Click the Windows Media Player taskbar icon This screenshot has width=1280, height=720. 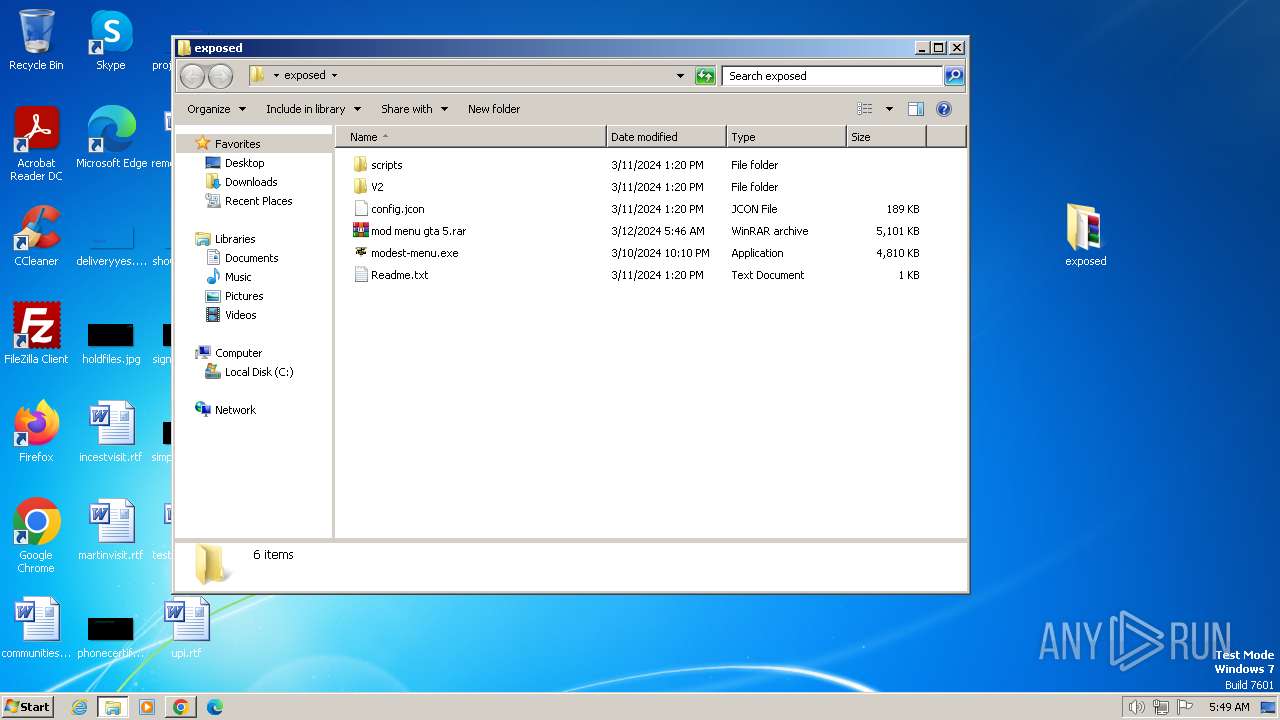[x=147, y=707]
